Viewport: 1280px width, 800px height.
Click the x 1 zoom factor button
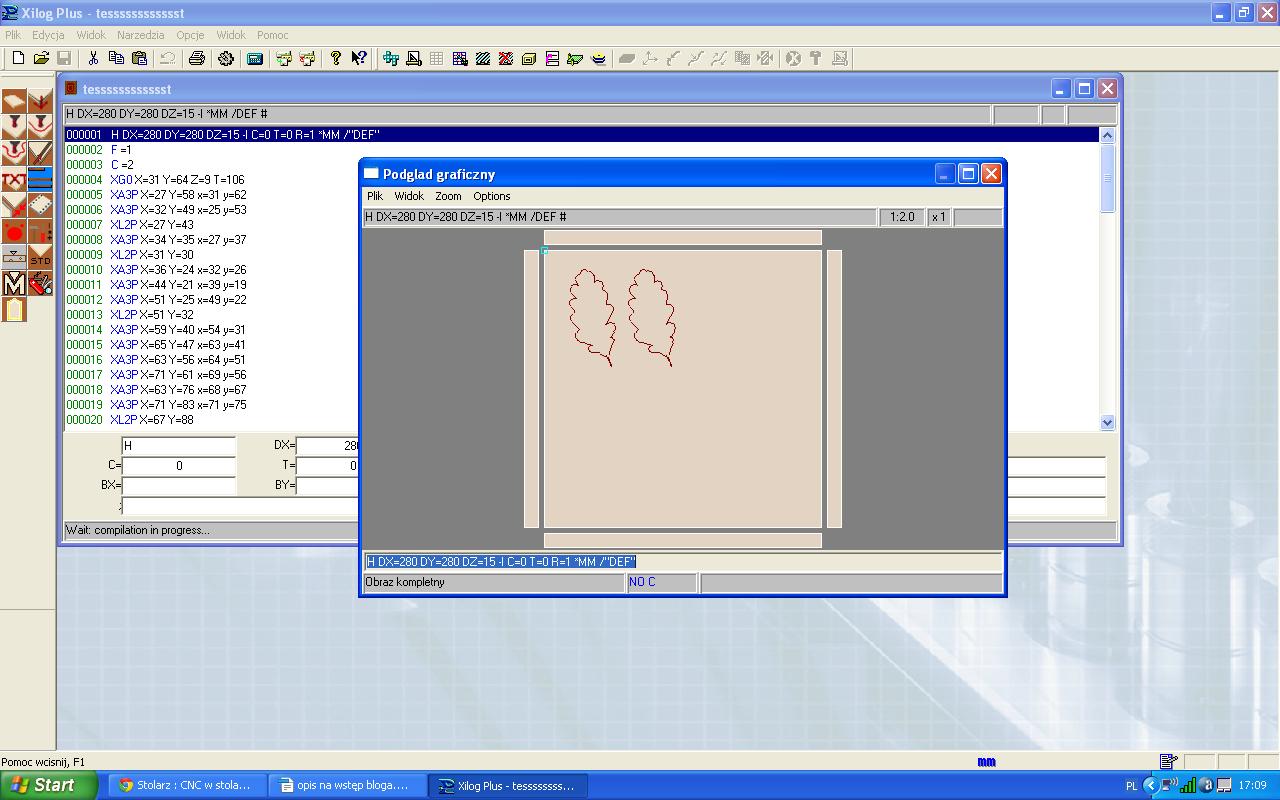tap(938, 217)
